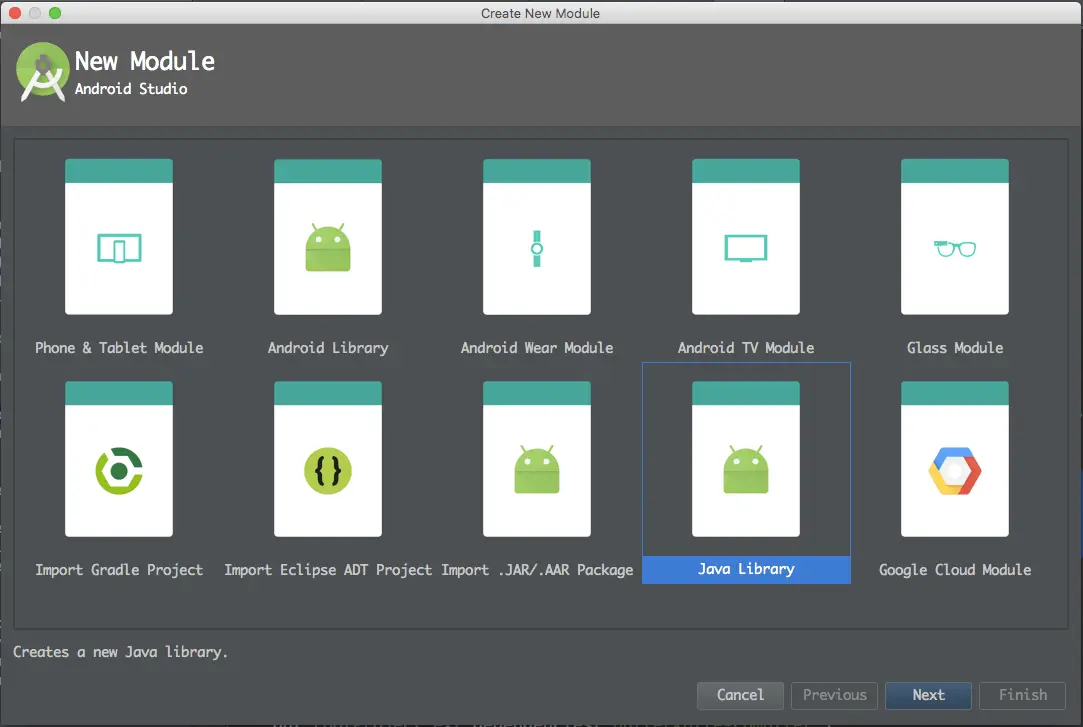This screenshot has height=727, width=1083.
Task: Click the "New Module" heading text
Action: (x=144, y=61)
